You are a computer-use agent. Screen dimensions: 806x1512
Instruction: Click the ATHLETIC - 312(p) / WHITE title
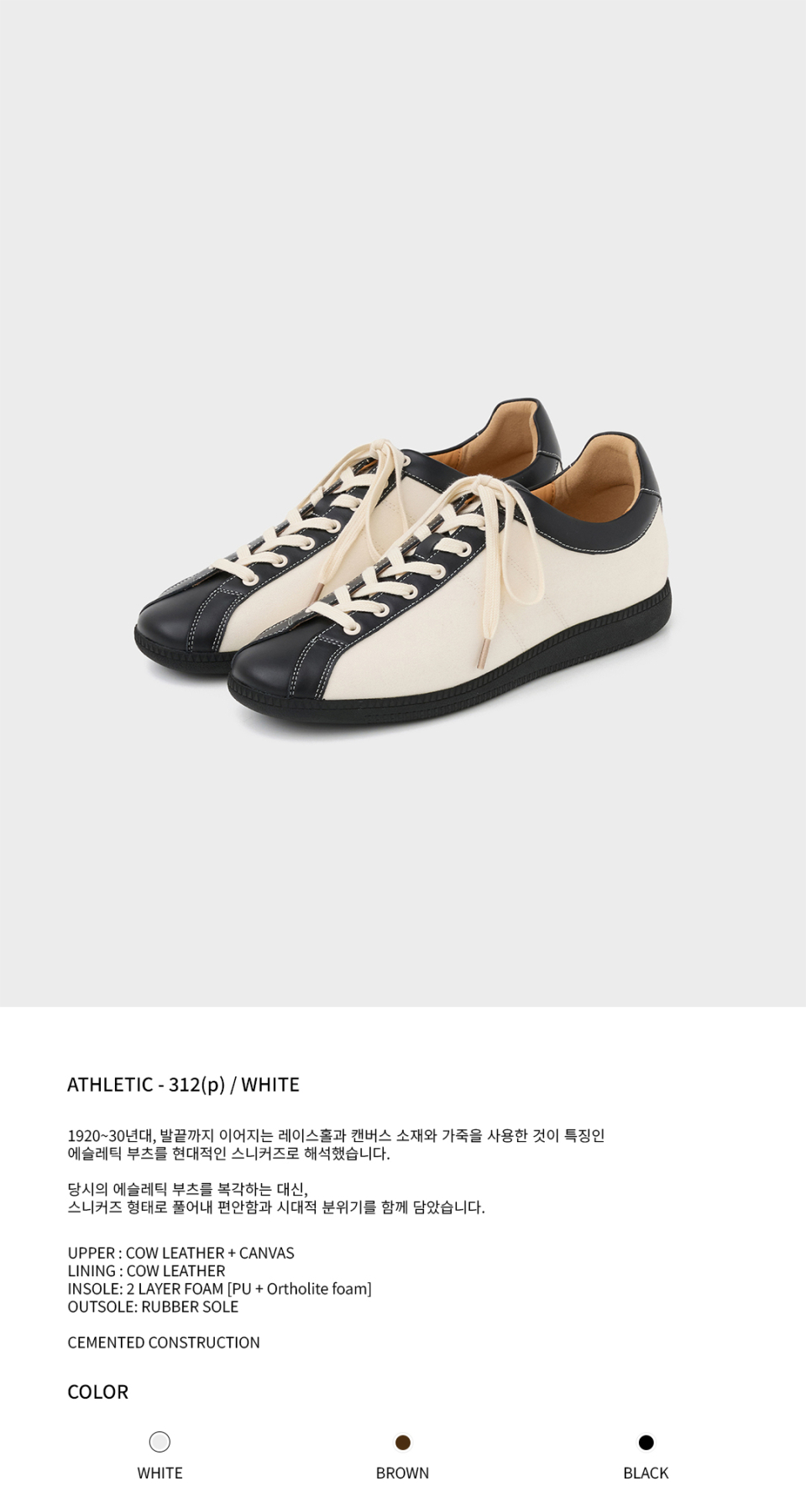pyautogui.click(x=183, y=1084)
